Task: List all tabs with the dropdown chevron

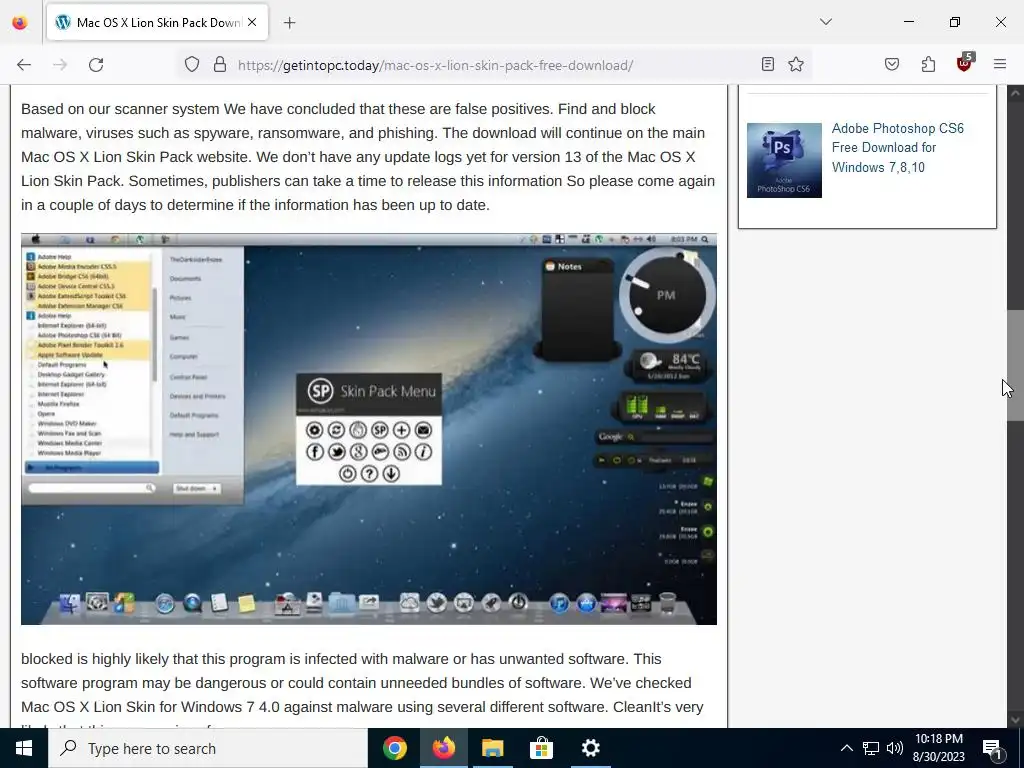Action: (826, 22)
